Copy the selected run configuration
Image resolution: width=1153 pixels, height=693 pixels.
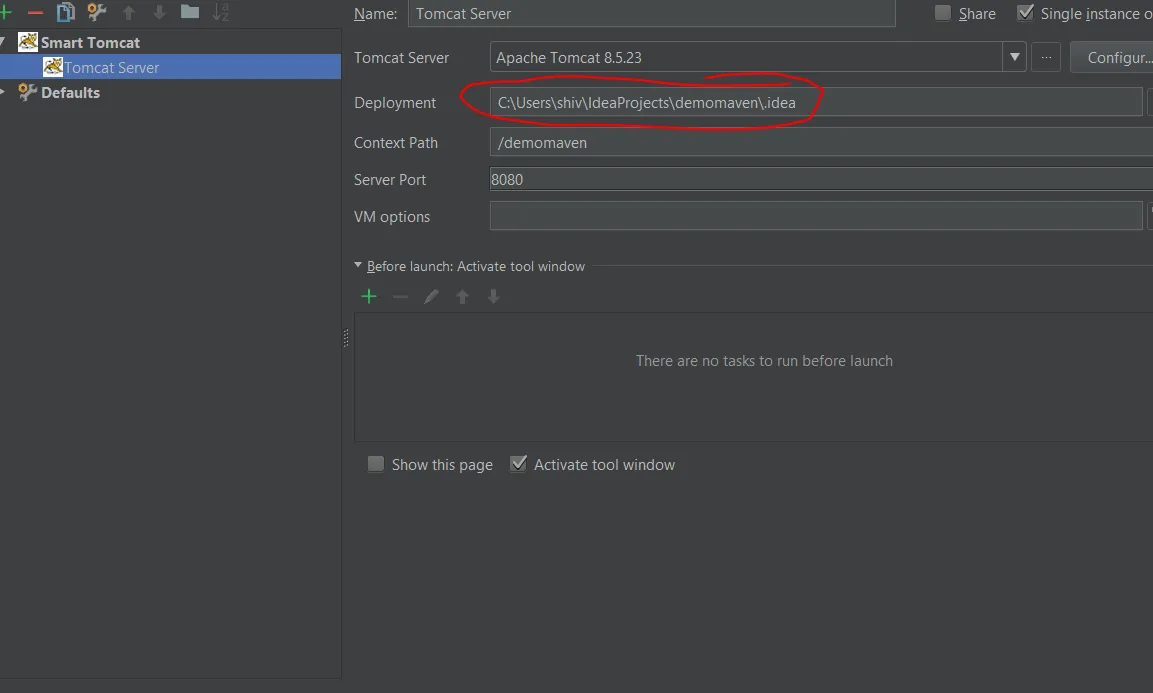(x=65, y=12)
